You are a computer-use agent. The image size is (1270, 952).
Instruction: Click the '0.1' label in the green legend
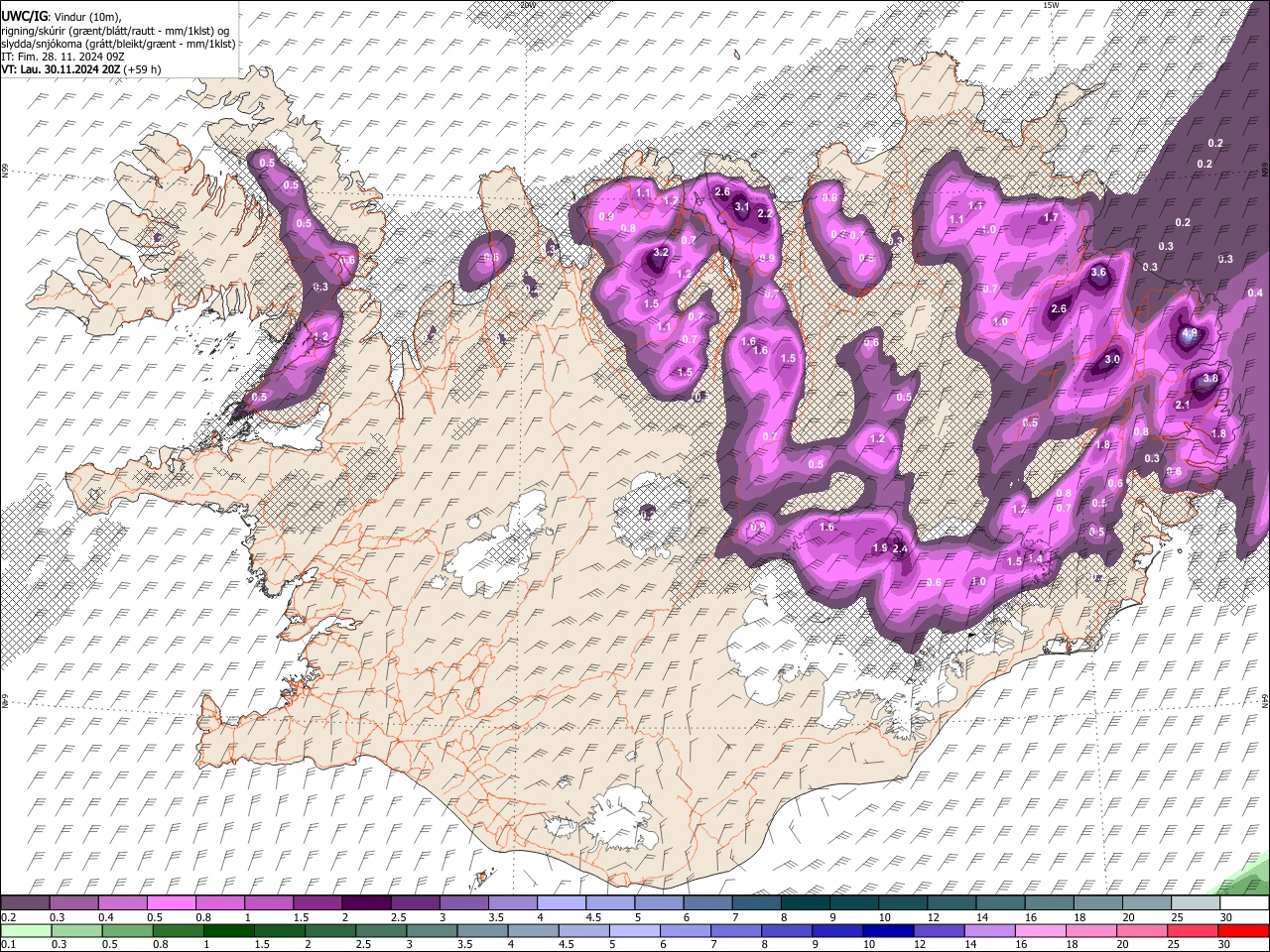(7, 944)
